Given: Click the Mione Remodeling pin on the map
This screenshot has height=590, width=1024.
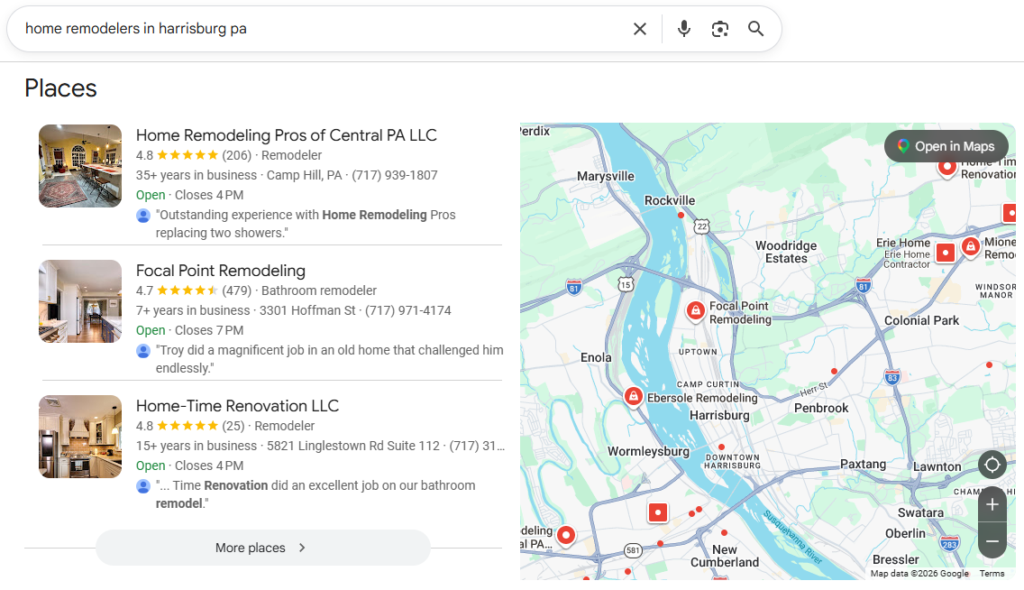Looking at the screenshot, I should click(x=971, y=247).
